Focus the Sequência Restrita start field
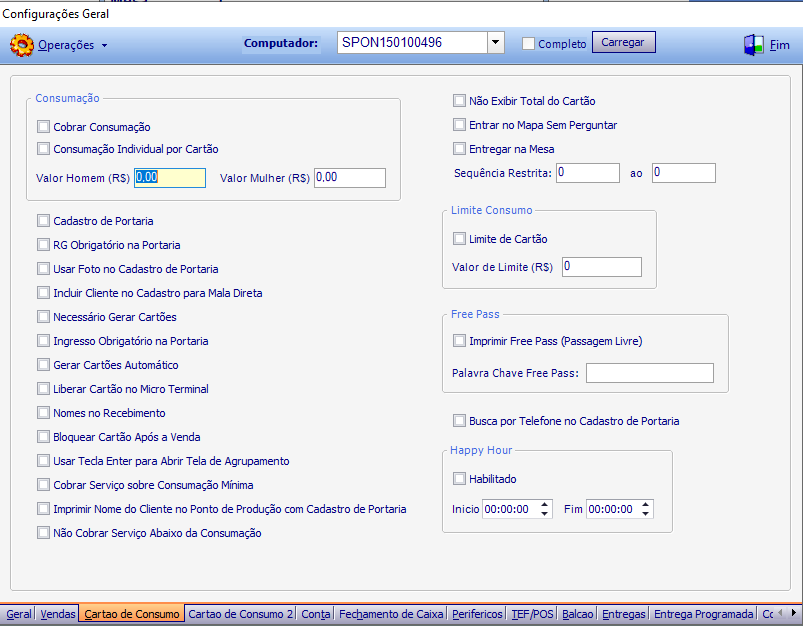The width and height of the screenshot is (803, 626). point(588,173)
